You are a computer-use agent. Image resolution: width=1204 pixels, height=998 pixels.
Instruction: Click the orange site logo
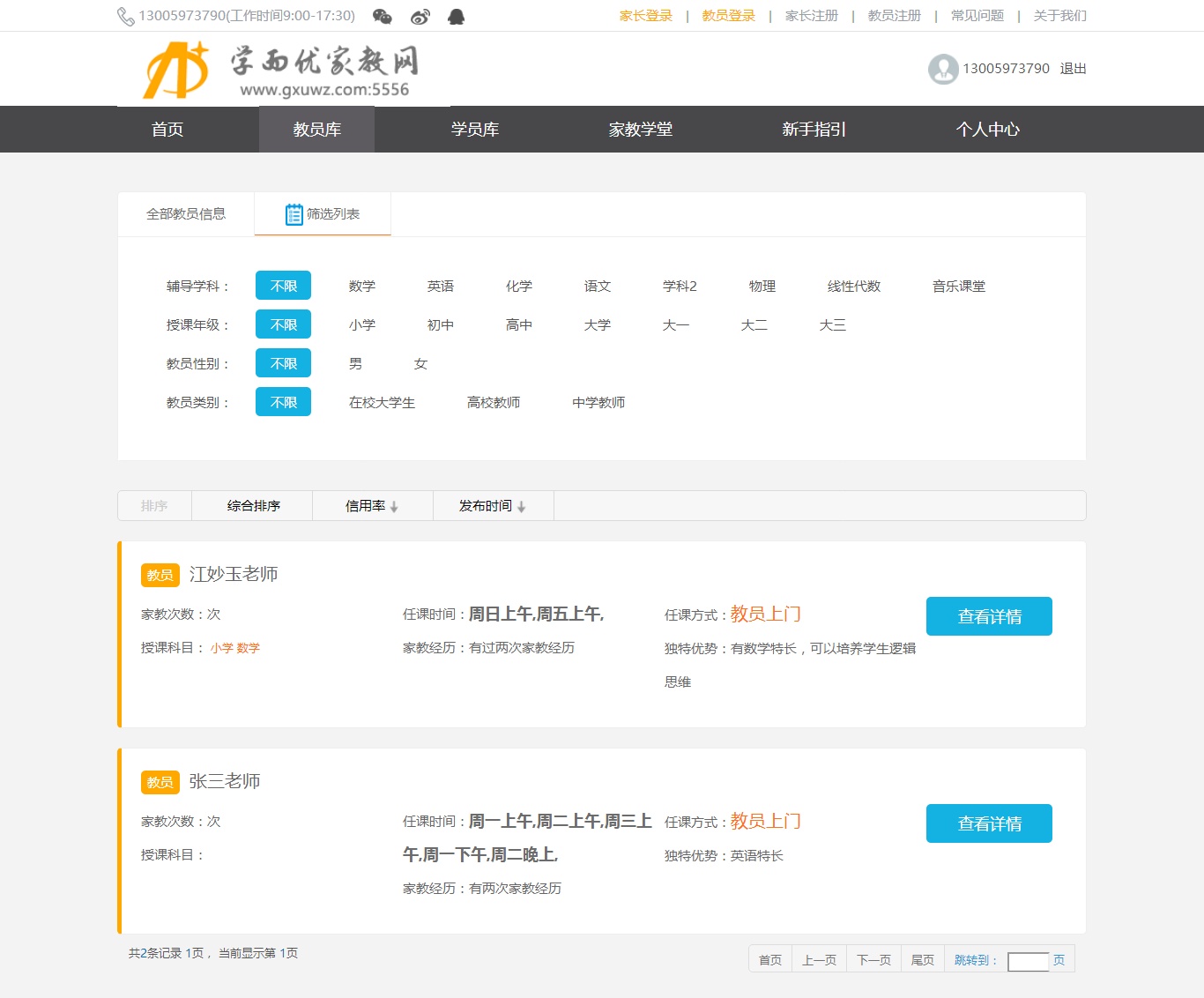pos(176,71)
